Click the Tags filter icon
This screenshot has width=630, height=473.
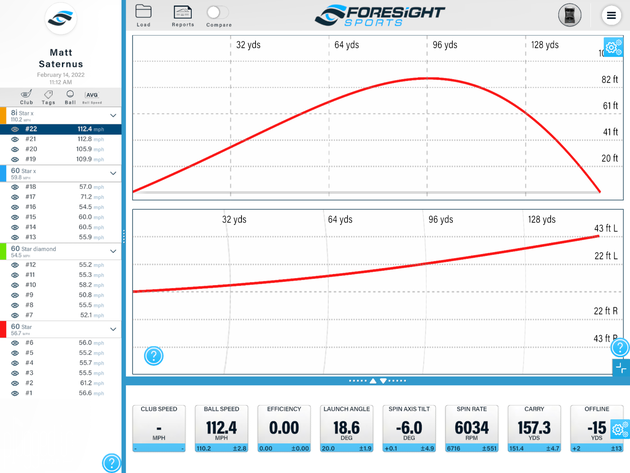tap(48, 96)
